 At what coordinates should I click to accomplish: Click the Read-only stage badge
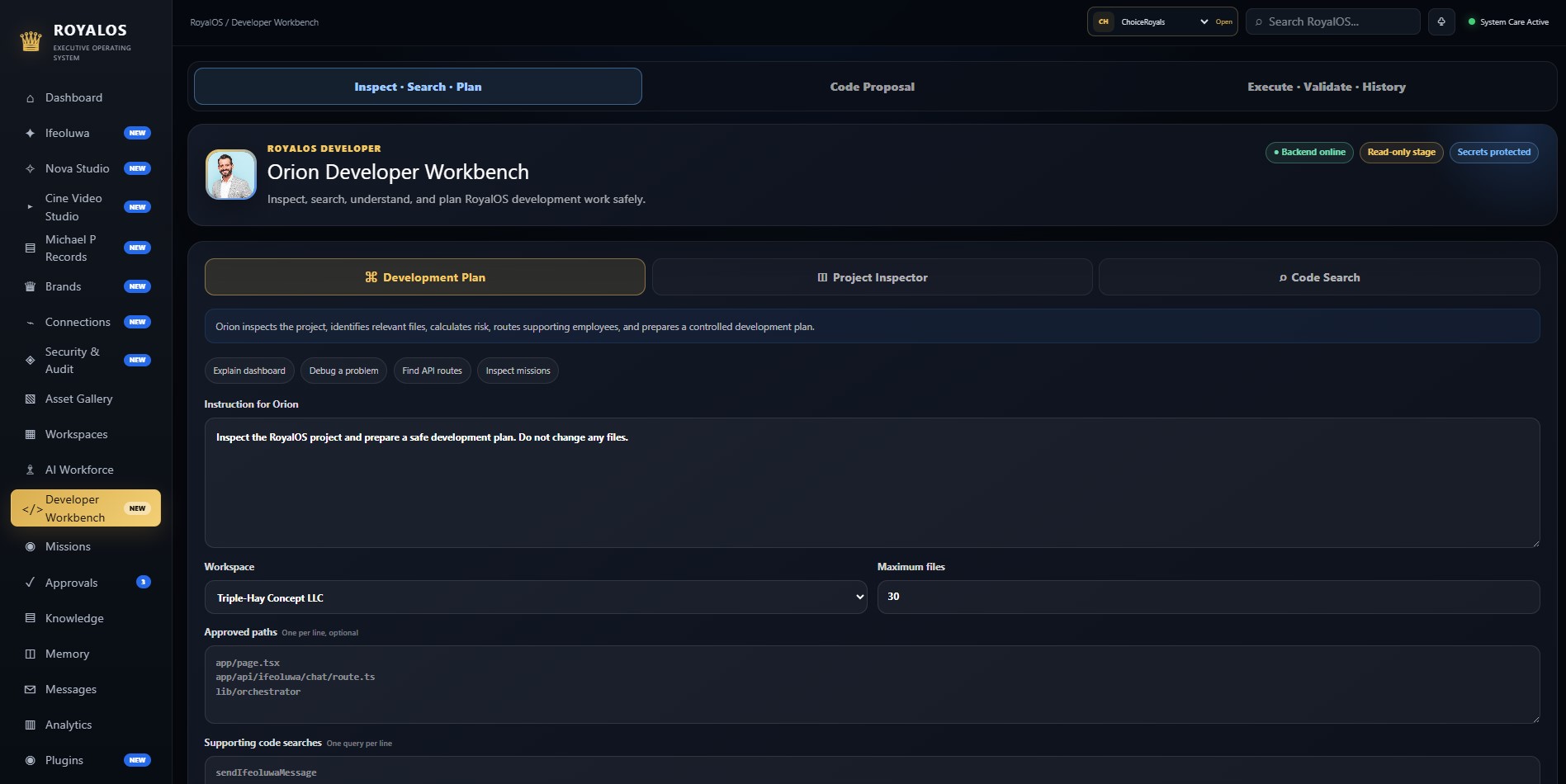1401,152
